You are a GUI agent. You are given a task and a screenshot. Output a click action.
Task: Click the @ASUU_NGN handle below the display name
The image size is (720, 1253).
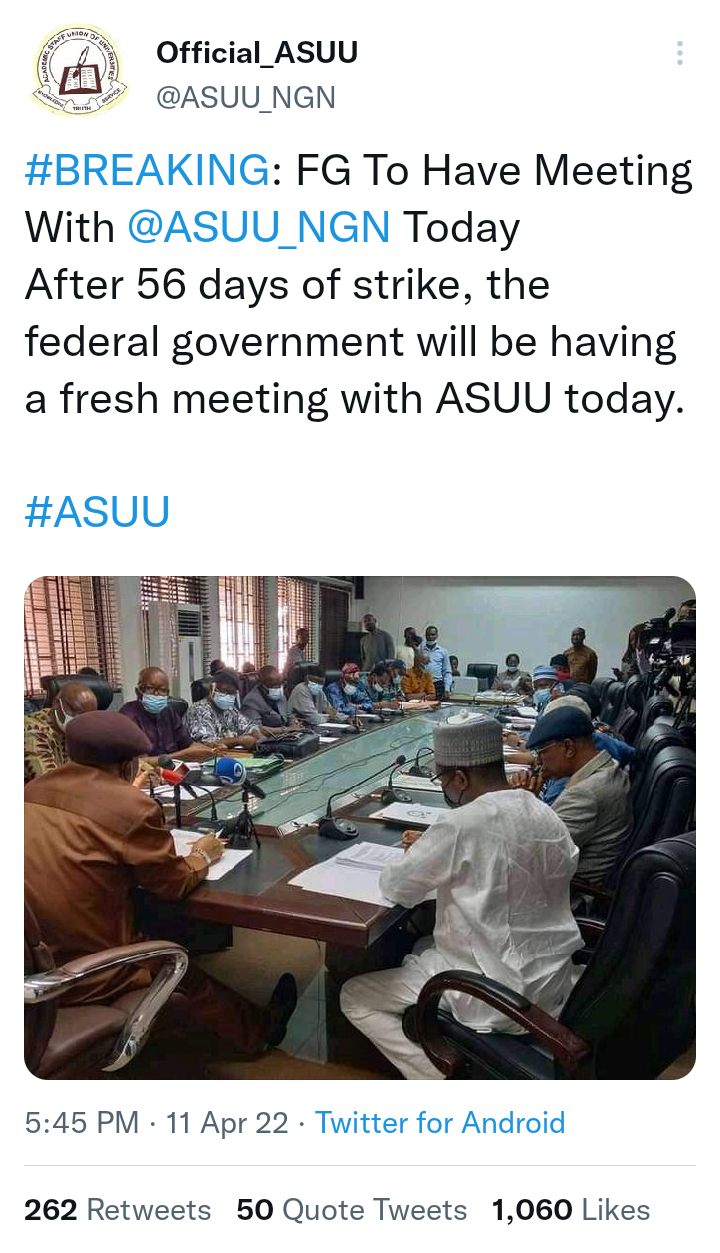click(246, 97)
